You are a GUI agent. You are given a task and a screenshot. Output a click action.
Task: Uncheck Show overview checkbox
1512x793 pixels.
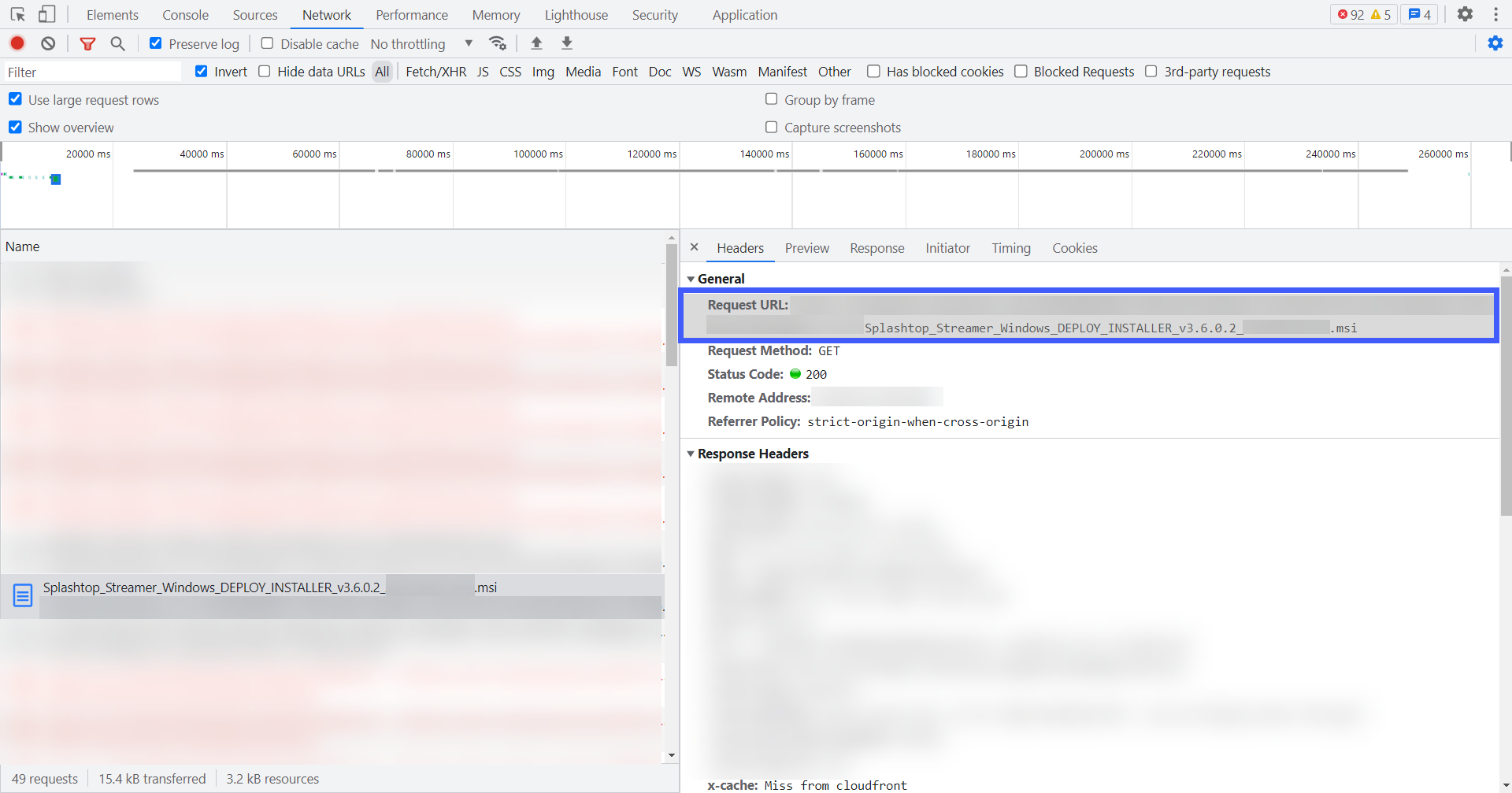point(15,127)
